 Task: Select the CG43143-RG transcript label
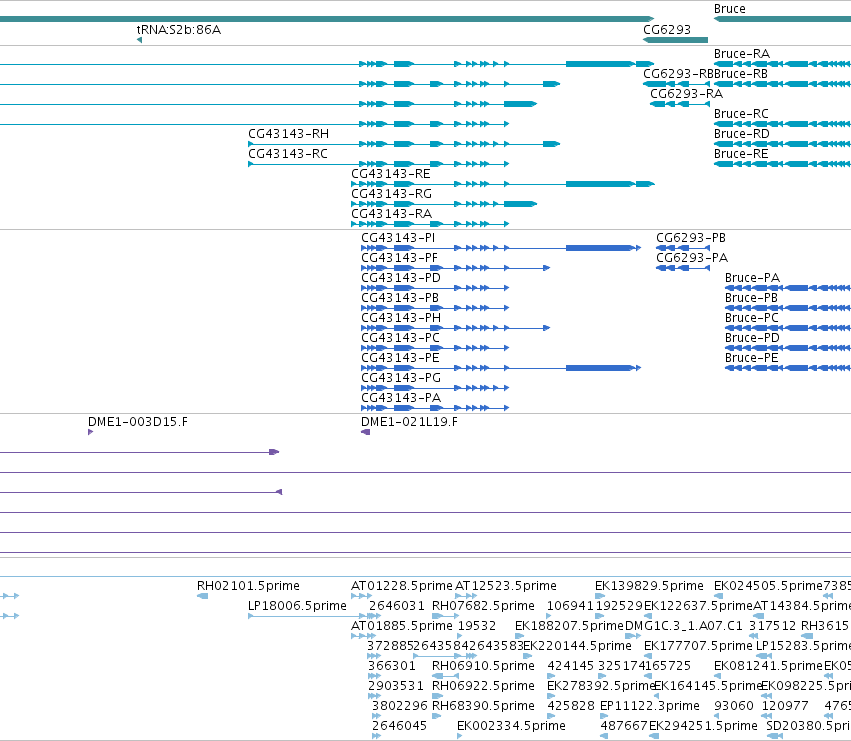[x=391, y=194]
